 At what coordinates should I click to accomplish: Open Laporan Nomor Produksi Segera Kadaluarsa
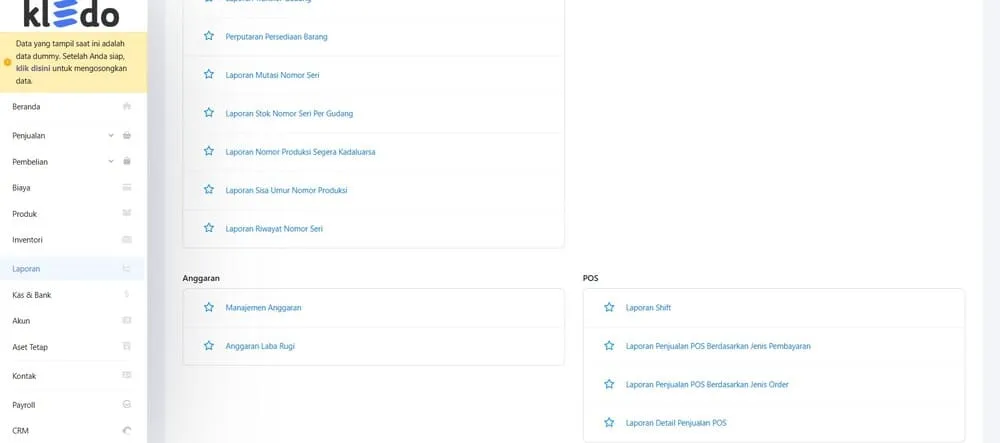(x=300, y=152)
